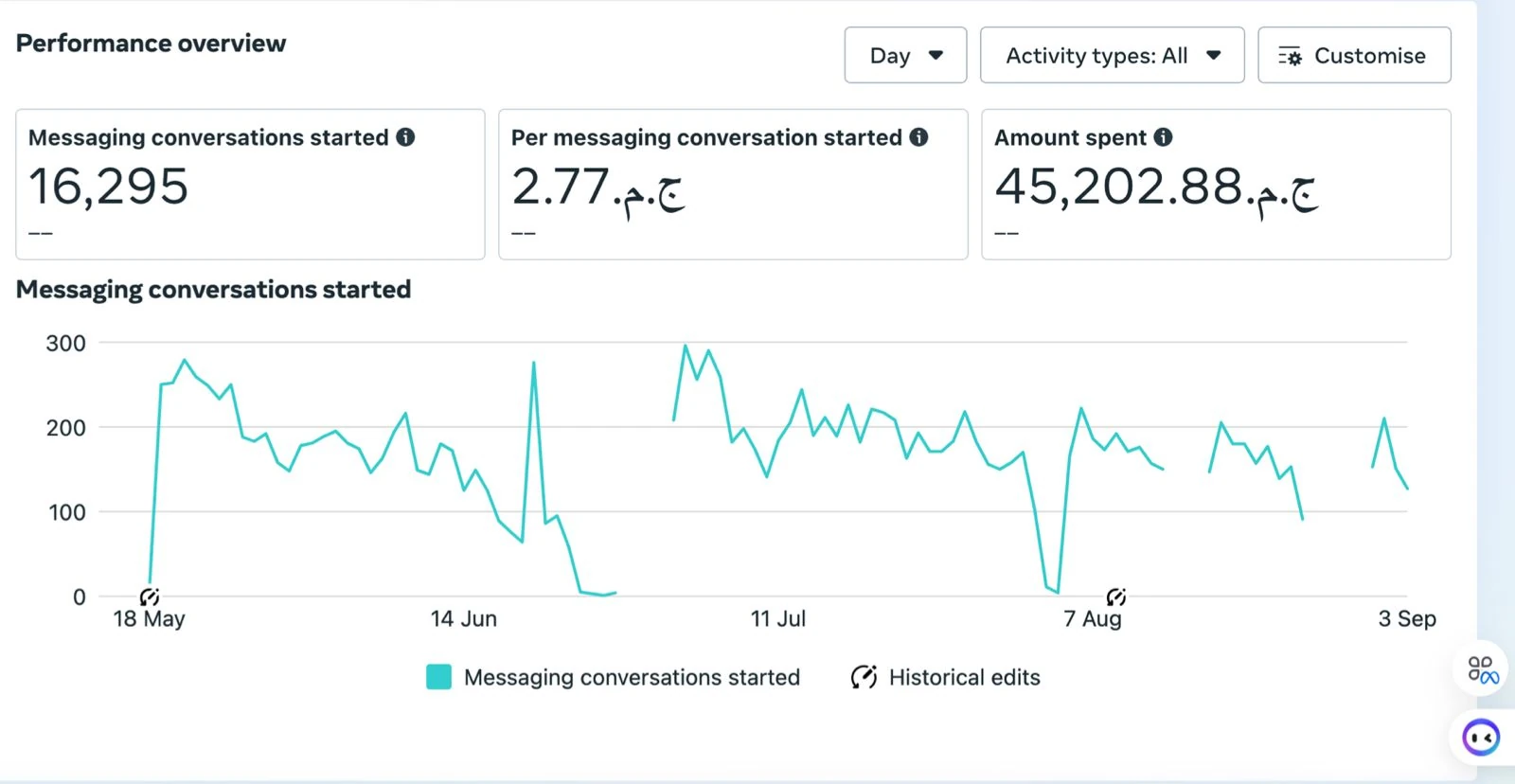Open the historical edit marker near 7 Aug
Viewport: 1515px width, 784px height.
[1116, 597]
